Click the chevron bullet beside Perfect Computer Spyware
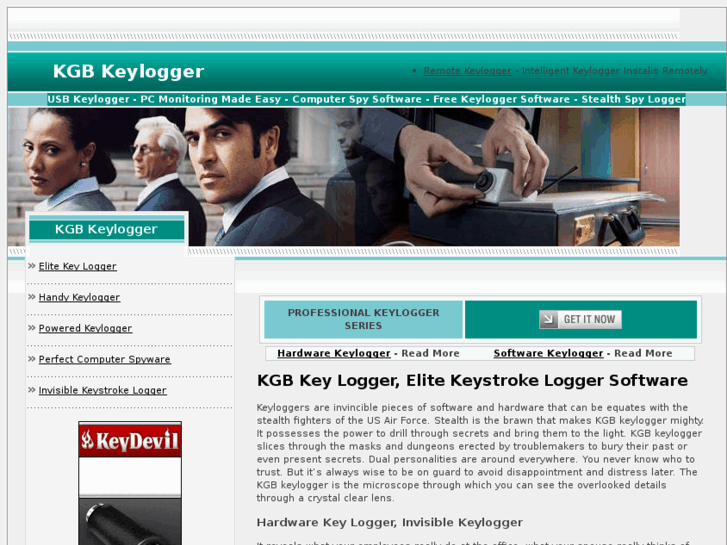Screen dimensions: 727x545 point(32,359)
